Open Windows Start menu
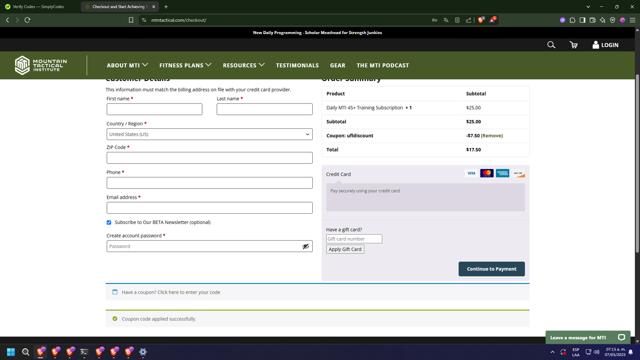The width and height of the screenshot is (640, 360). pos(11,352)
